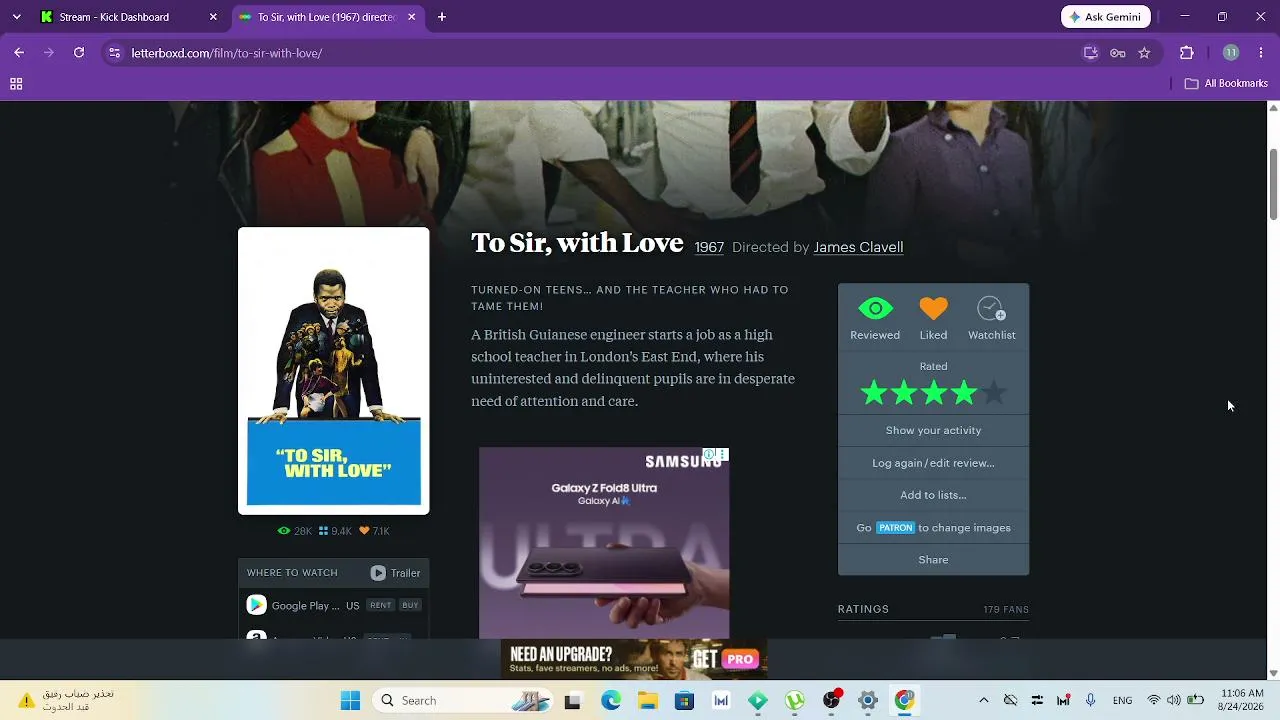Unlike the film via the orange heart

tap(933, 309)
